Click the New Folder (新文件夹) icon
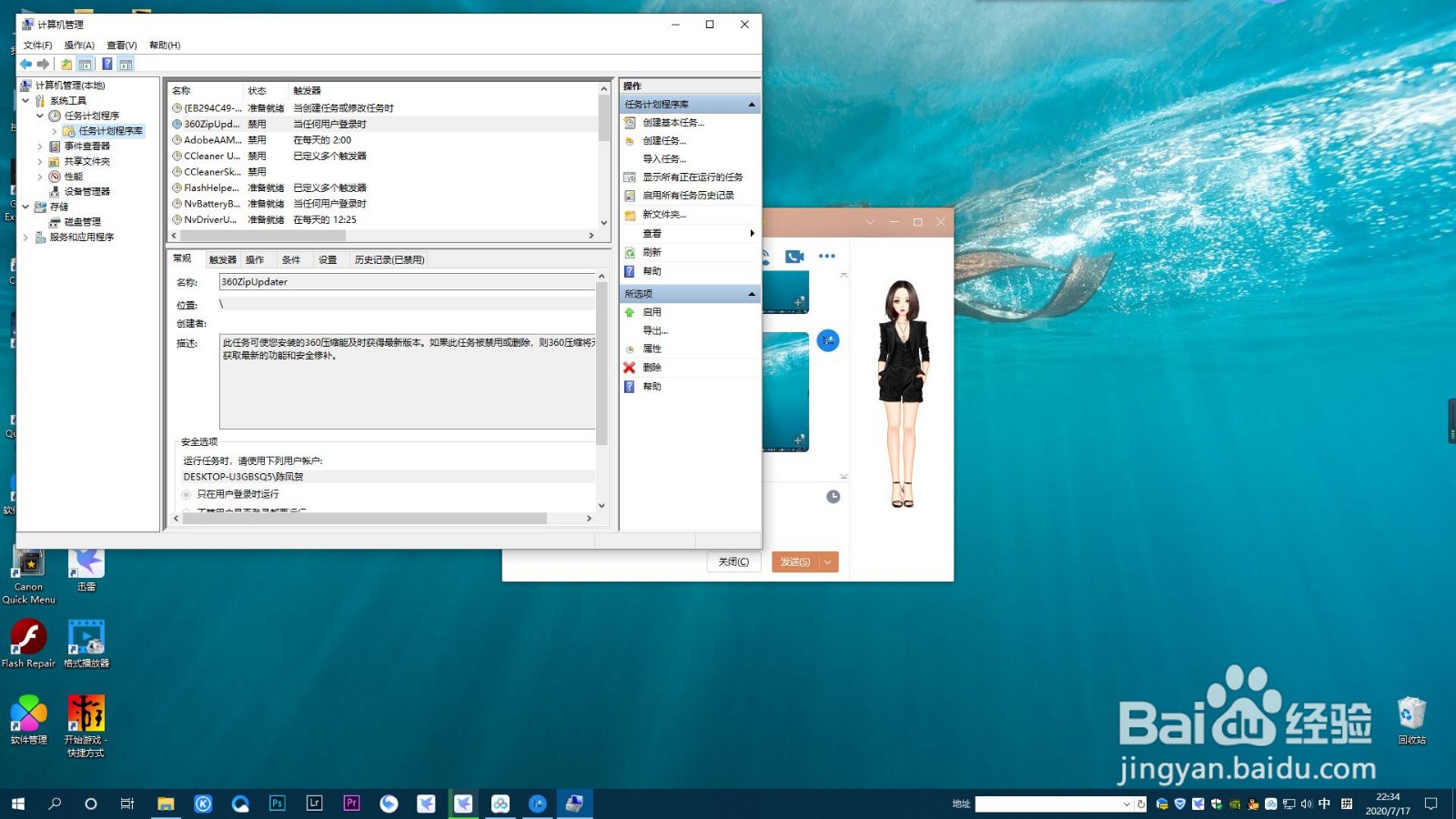1456x819 pixels. click(630, 215)
